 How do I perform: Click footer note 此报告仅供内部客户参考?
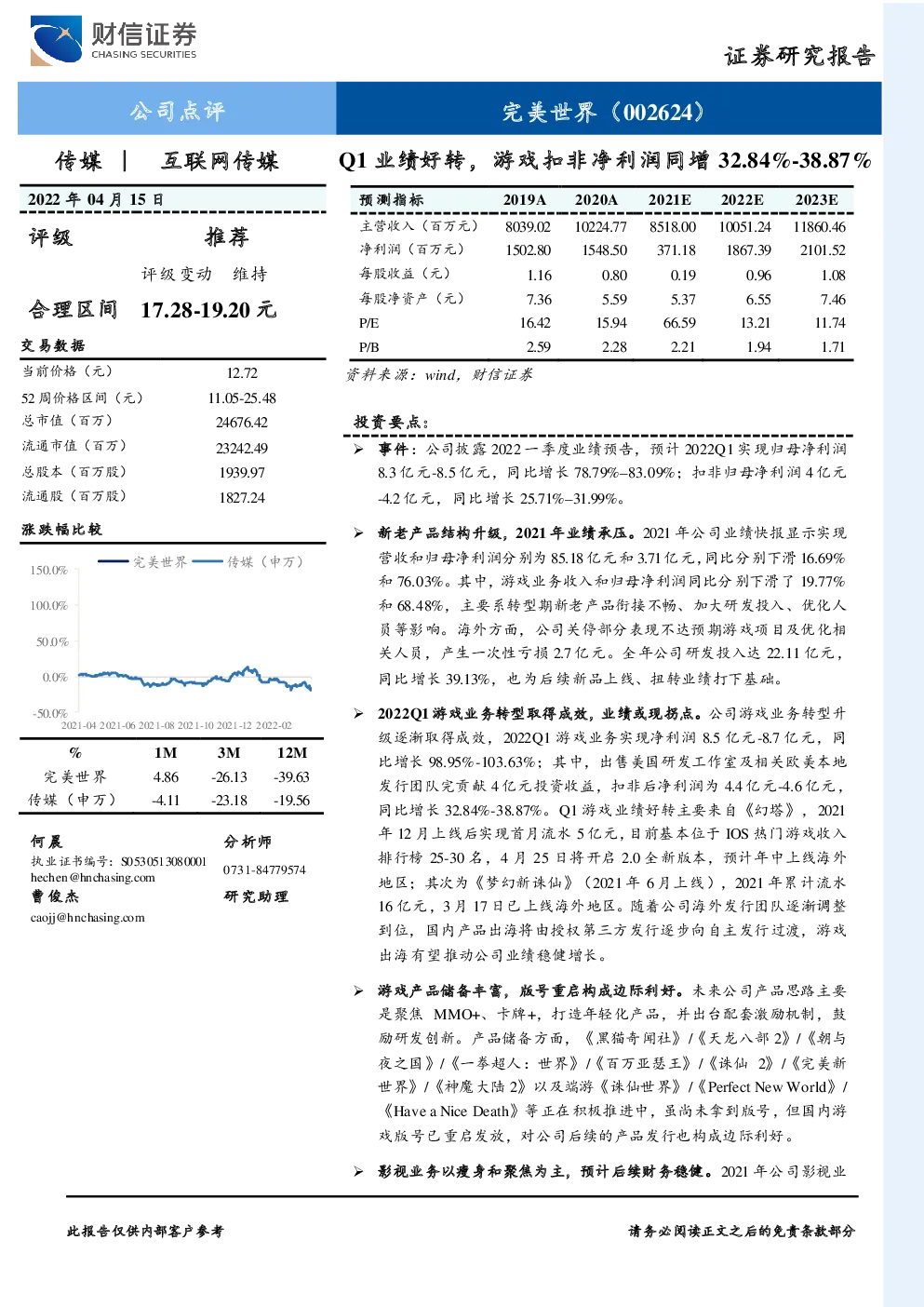[x=145, y=1231]
